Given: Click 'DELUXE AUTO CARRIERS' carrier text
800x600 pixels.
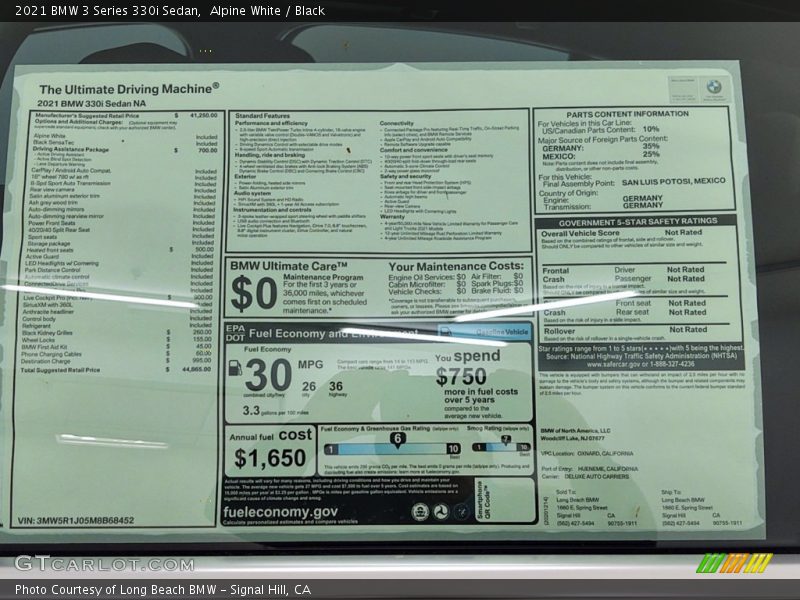Looking at the screenshot, I should click(x=596, y=476).
